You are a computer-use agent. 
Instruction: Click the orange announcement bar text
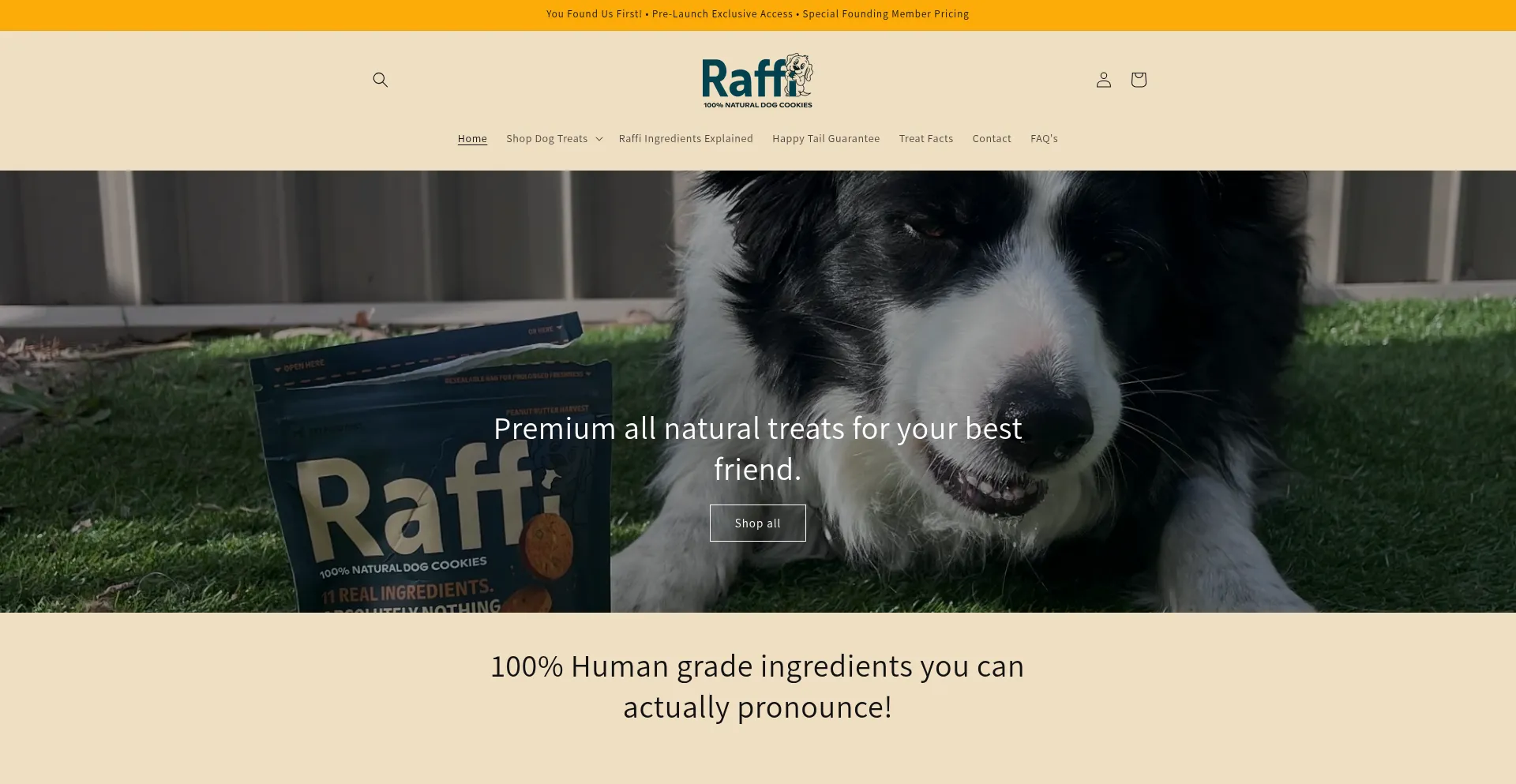pyautogui.click(x=757, y=14)
